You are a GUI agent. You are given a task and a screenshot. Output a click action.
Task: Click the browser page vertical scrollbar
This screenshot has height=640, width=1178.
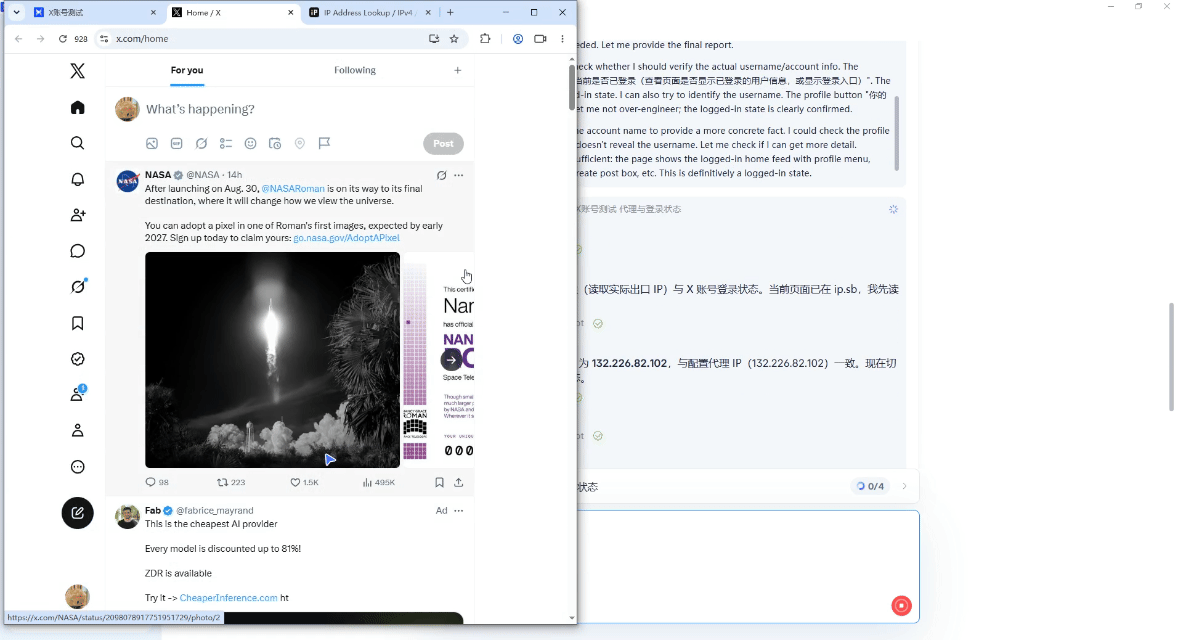pyautogui.click(x=572, y=90)
